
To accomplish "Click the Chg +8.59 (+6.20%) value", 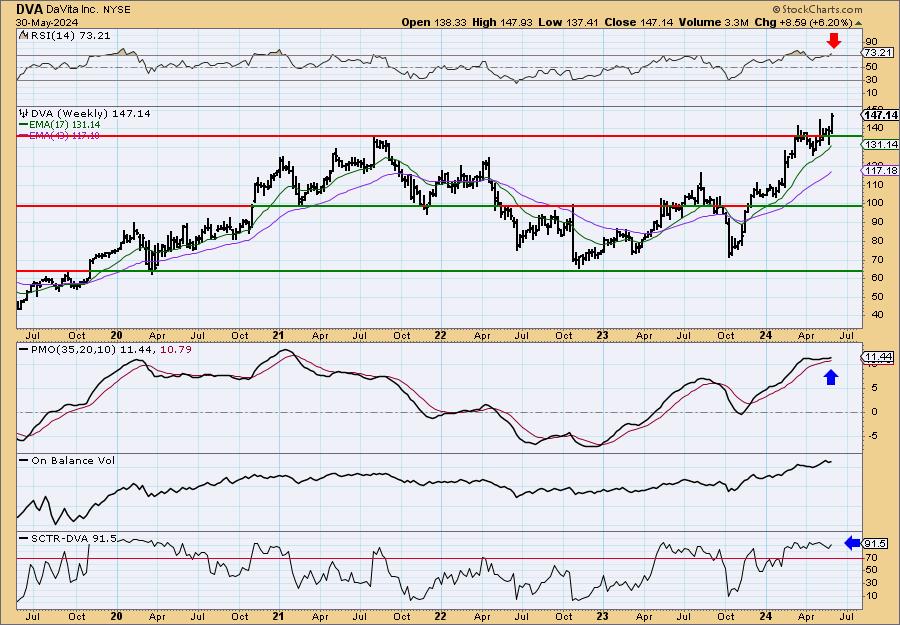I will click(804, 22).
